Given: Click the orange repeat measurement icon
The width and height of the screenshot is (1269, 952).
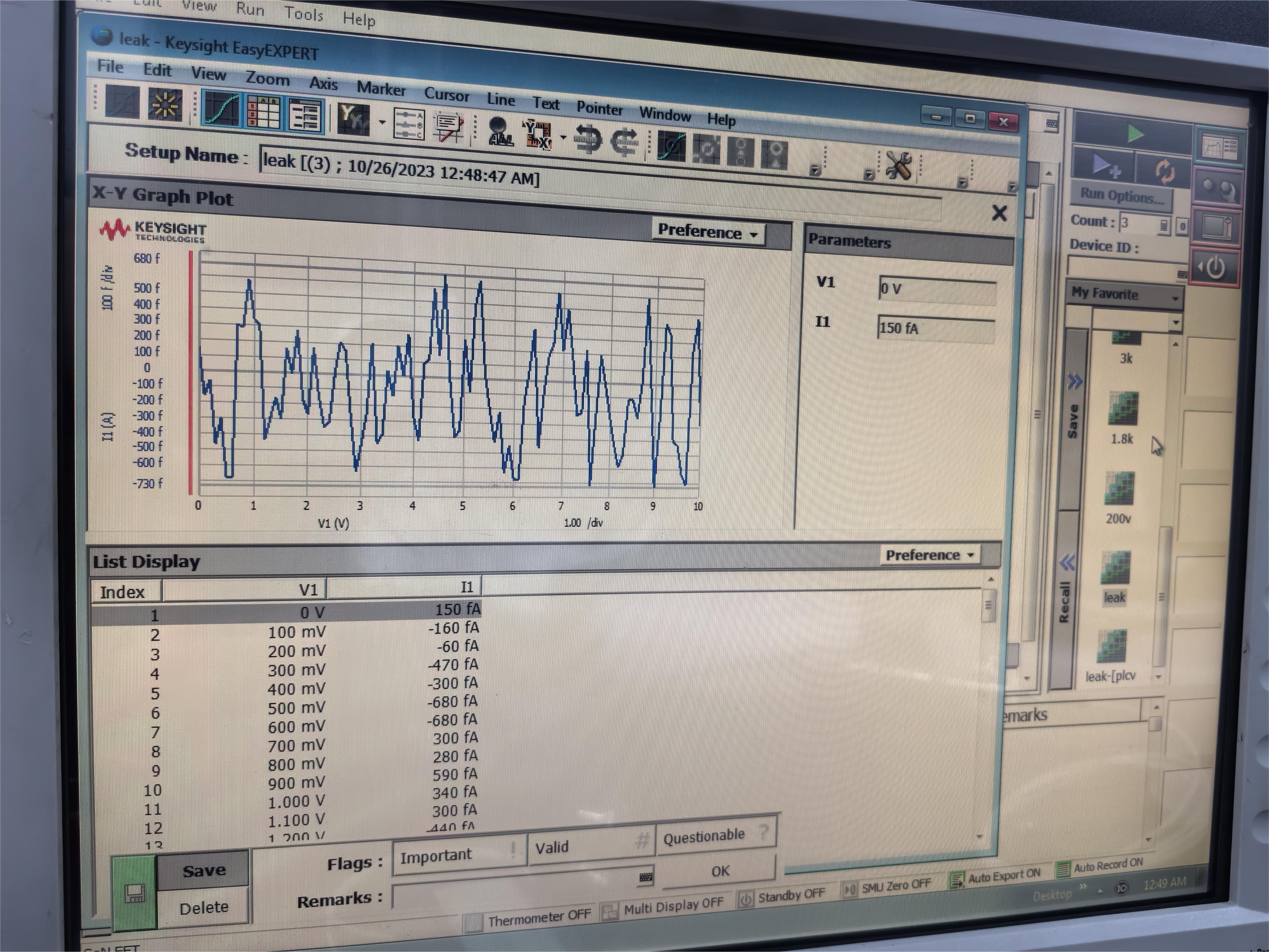Looking at the screenshot, I should [x=1165, y=170].
